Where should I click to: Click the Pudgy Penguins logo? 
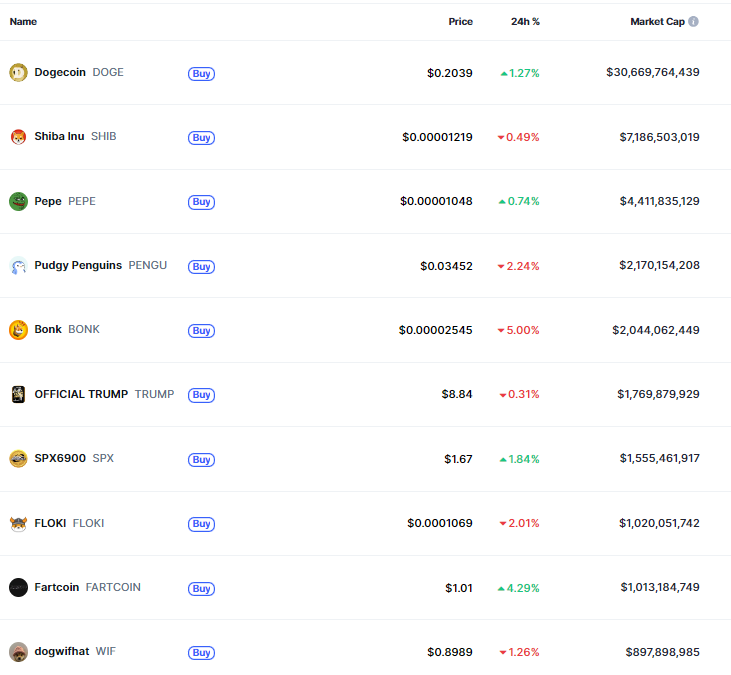[18, 266]
